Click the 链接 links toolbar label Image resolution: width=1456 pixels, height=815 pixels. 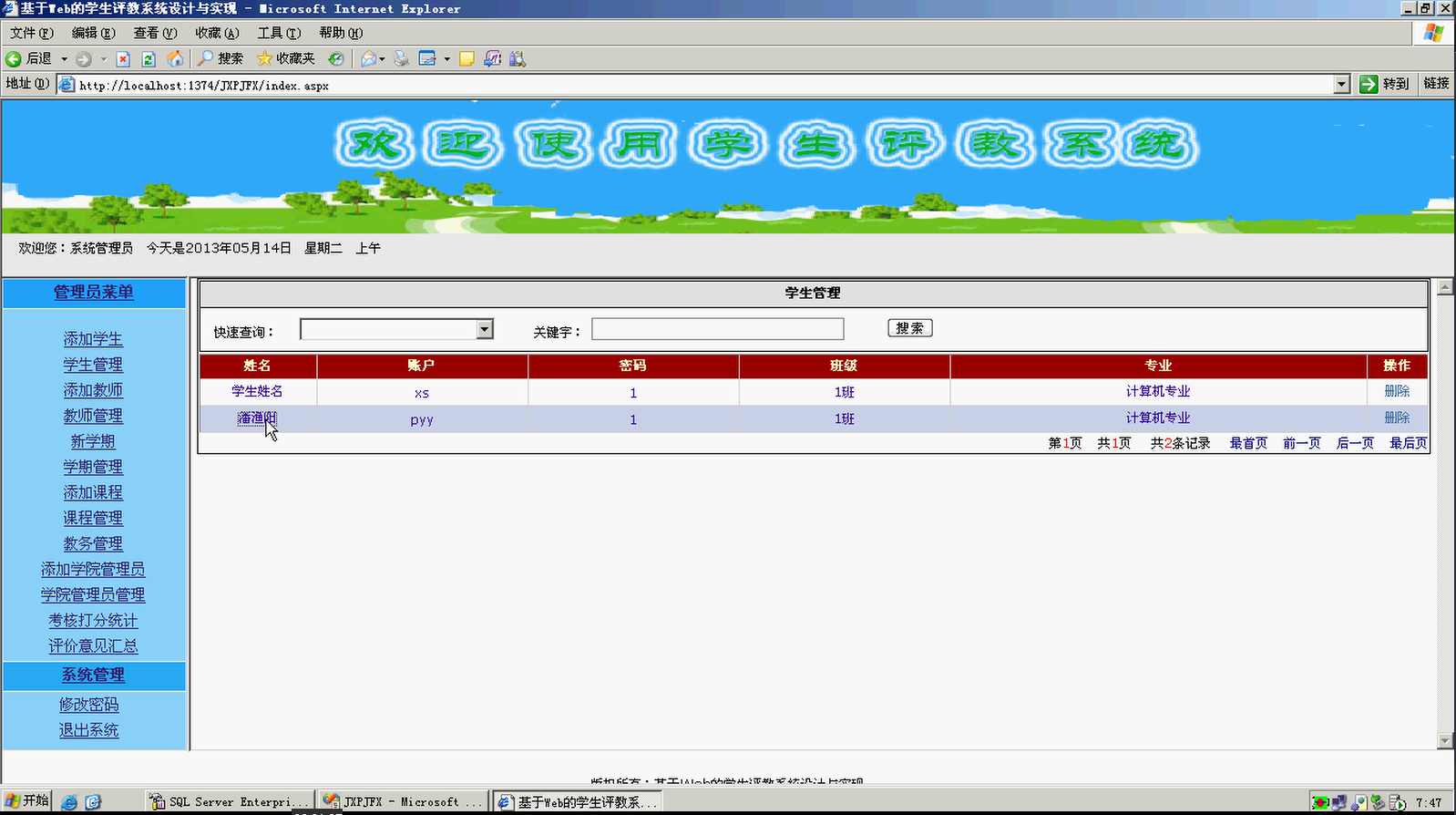point(1436,83)
